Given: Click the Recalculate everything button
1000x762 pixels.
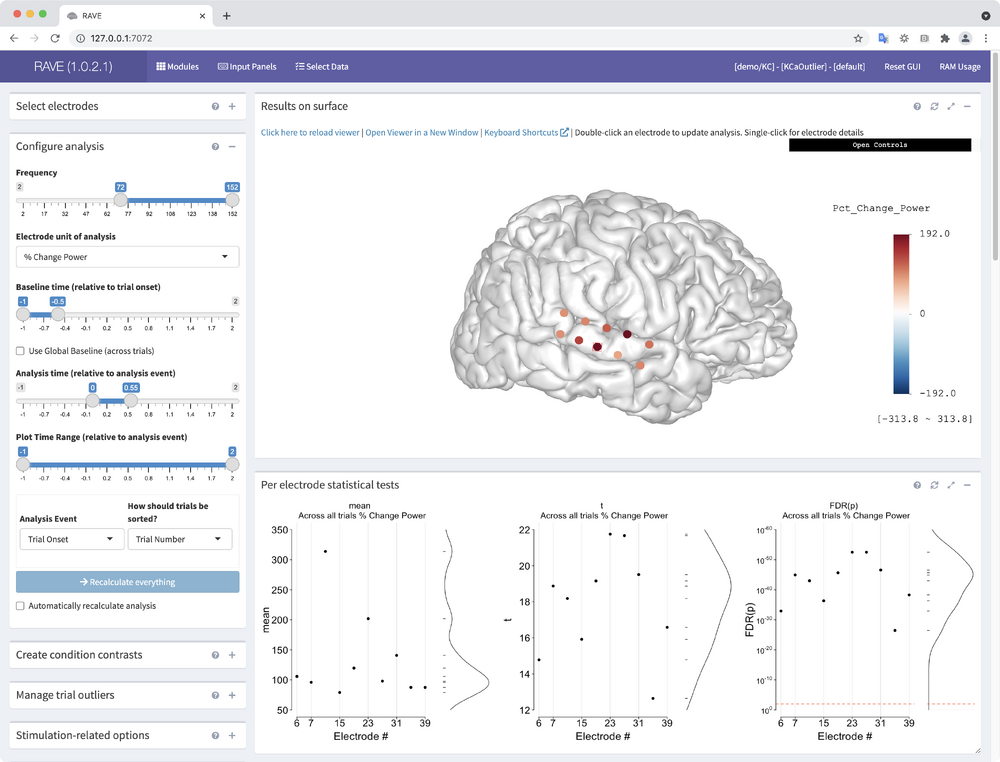Looking at the screenshot, I should tap(127, 582).
